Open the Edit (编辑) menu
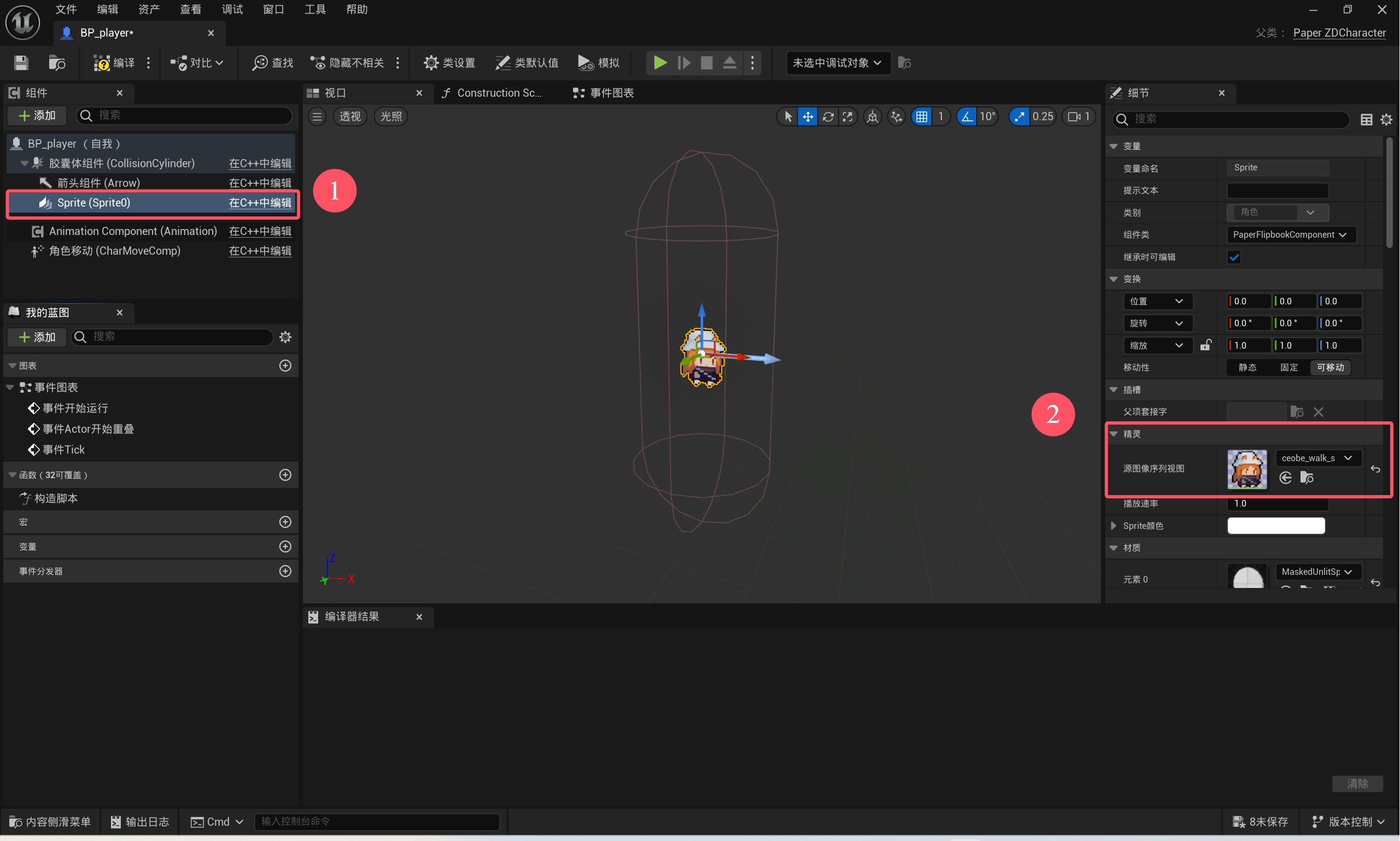The height and width of the screenshot is (841, 1400). coord(107,10)
